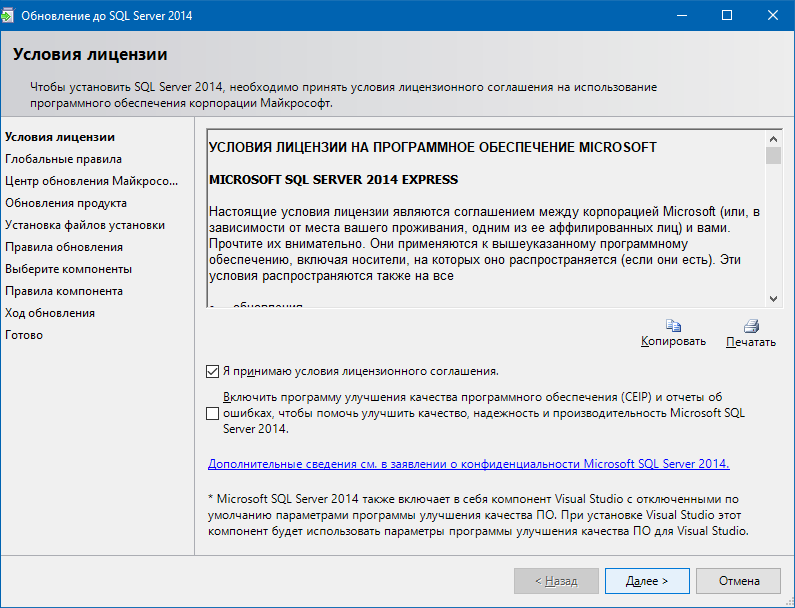The height and width of the screenshot is (608, 795).
Task: Click the license text scroll down arrow
Action: point(773,299)
